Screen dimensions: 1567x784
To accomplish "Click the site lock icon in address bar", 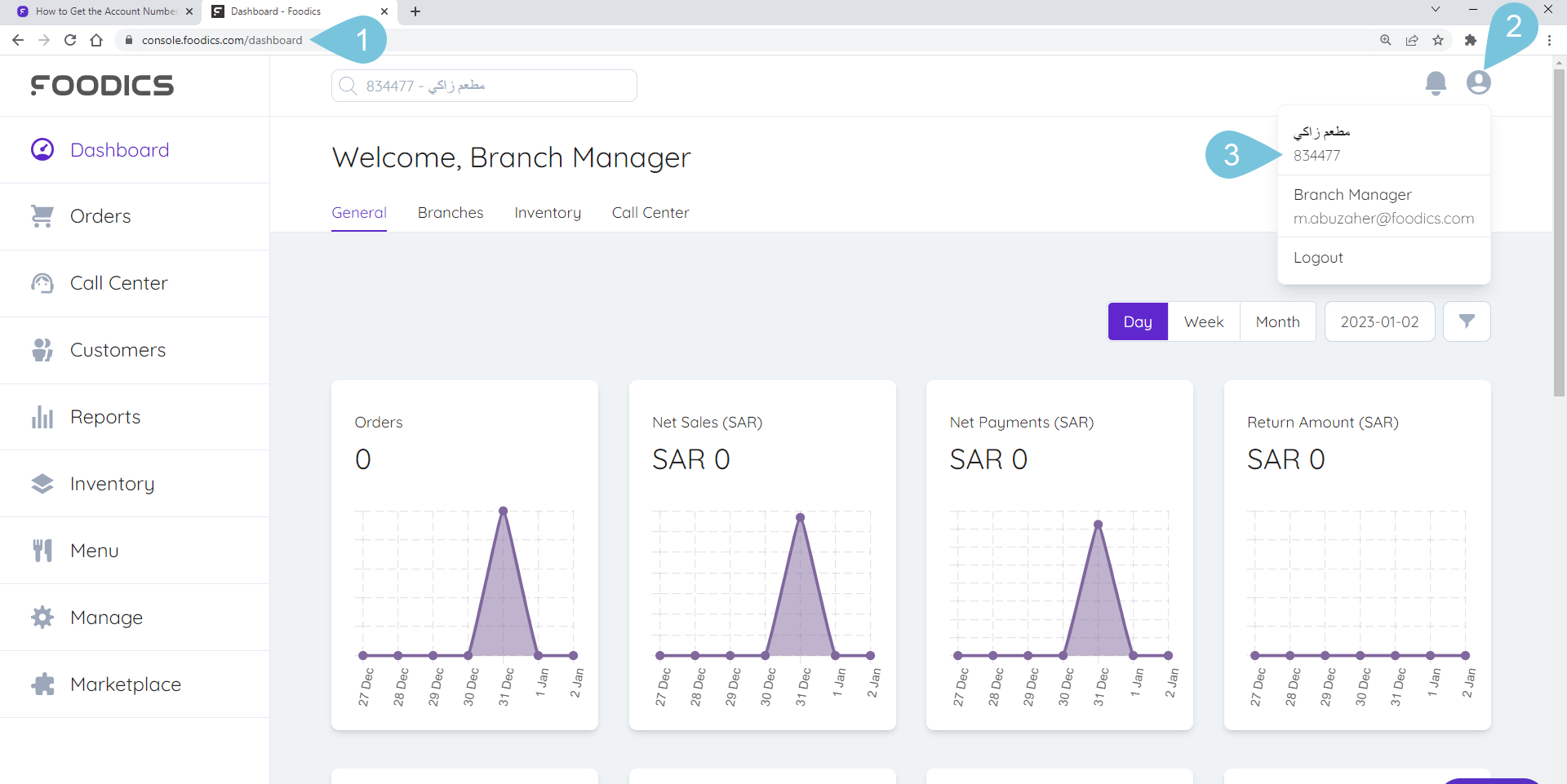I will 128,40.
